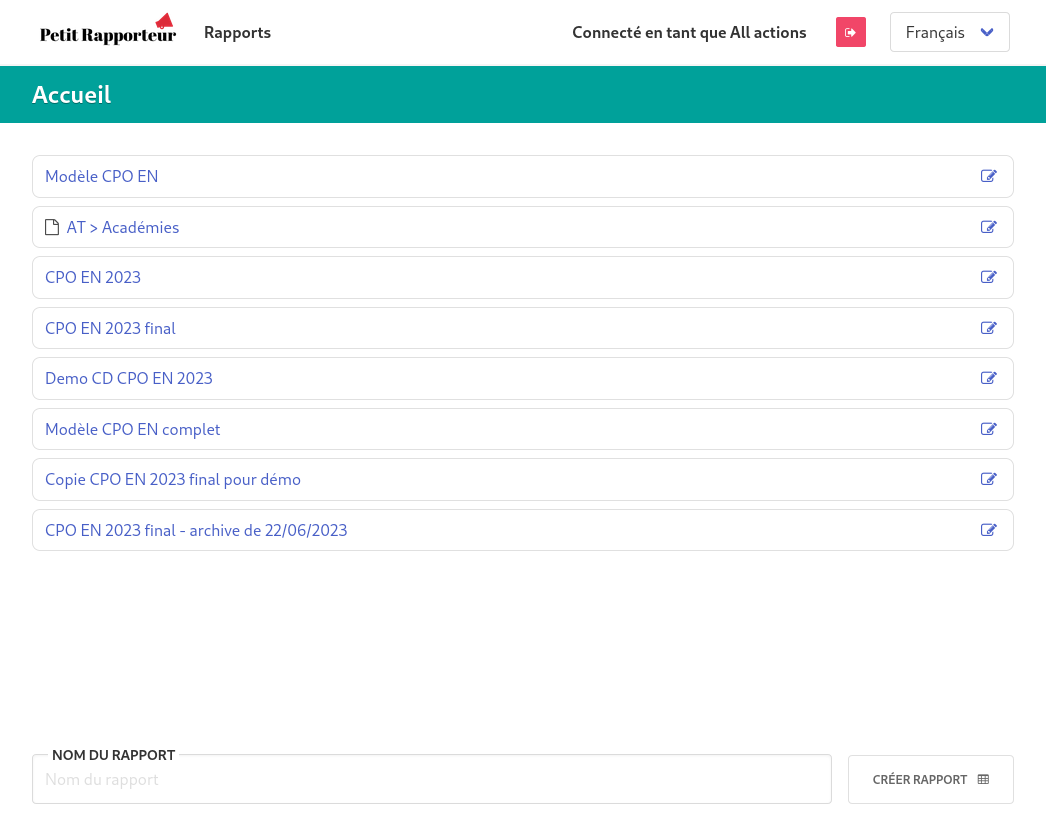Click the "Connecté en tant que All actions" text
This screenshot has height=828, width=1046.
click(689, 33)
